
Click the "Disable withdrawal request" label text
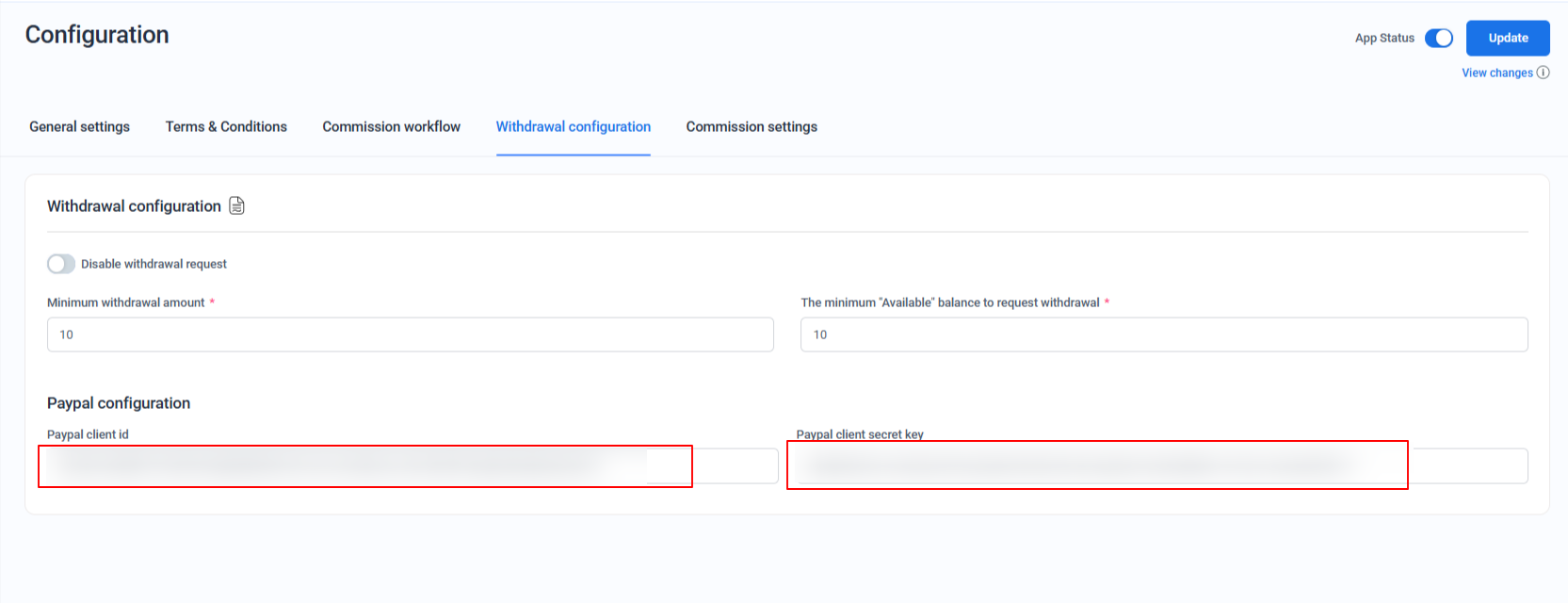(154, 265)
